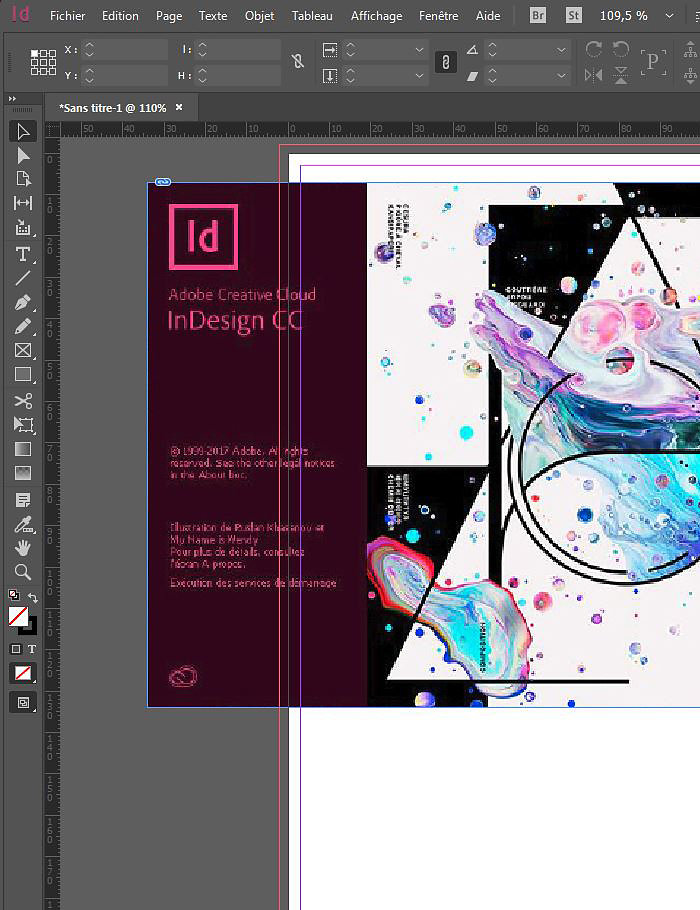The height and width of the screenshot is (910, 700).
Task: Click top-left point of reference point grid
Action: click(34, 53)
